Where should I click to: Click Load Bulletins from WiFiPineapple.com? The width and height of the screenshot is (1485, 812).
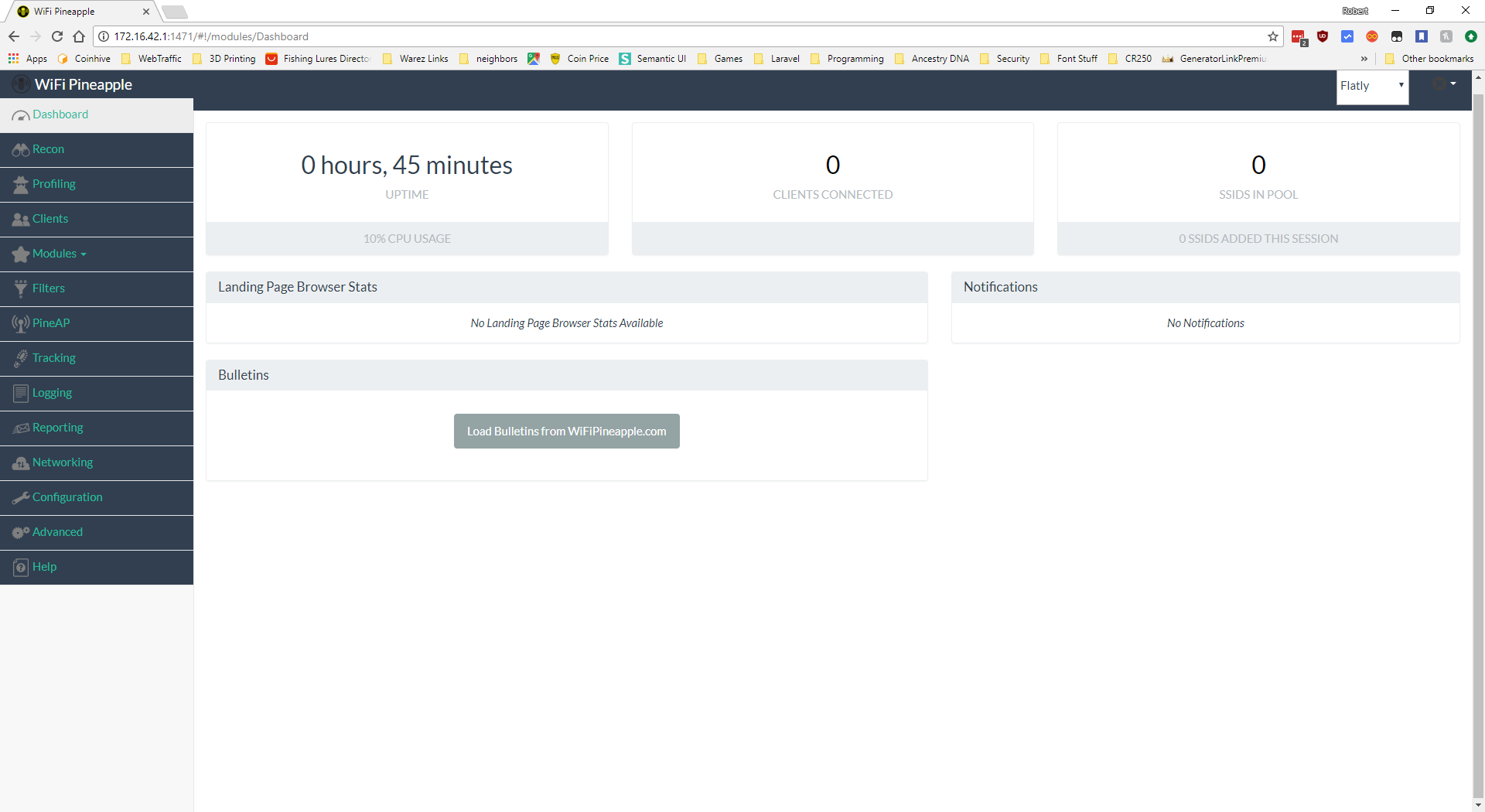(x=566, y=431)
